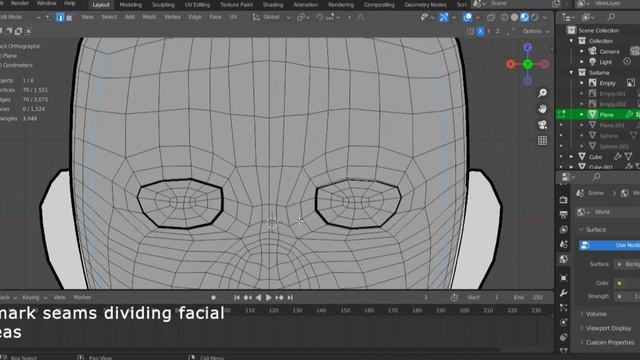
Task: Toggle Z axis mirror button
Action: click(498, 31)
